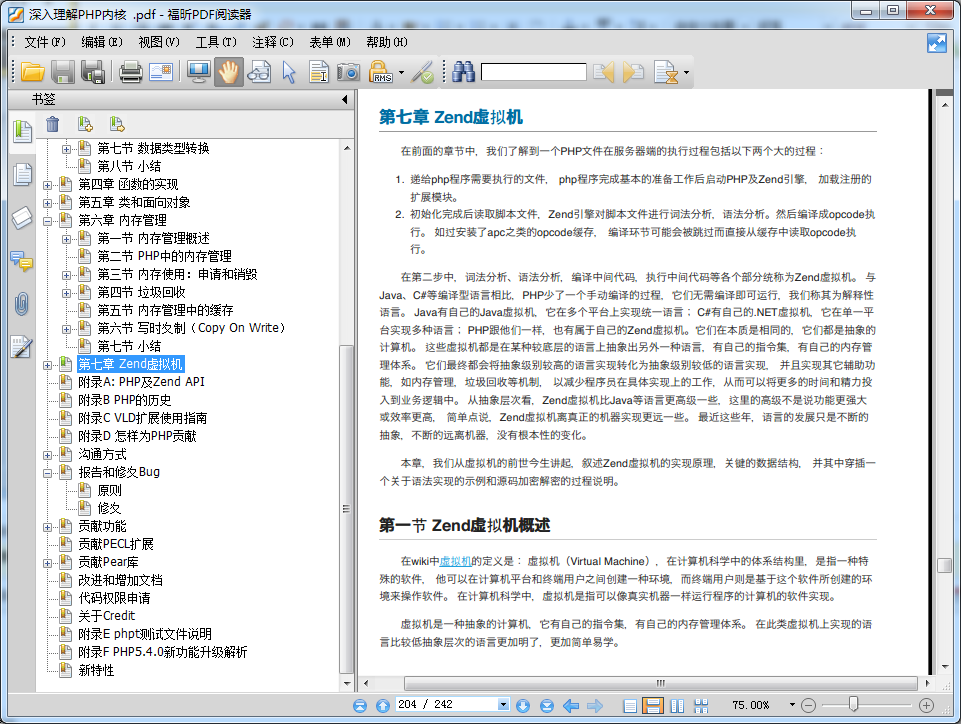
Task: Open the Bookmarks side panel icon
Action: tap(23, 131)
